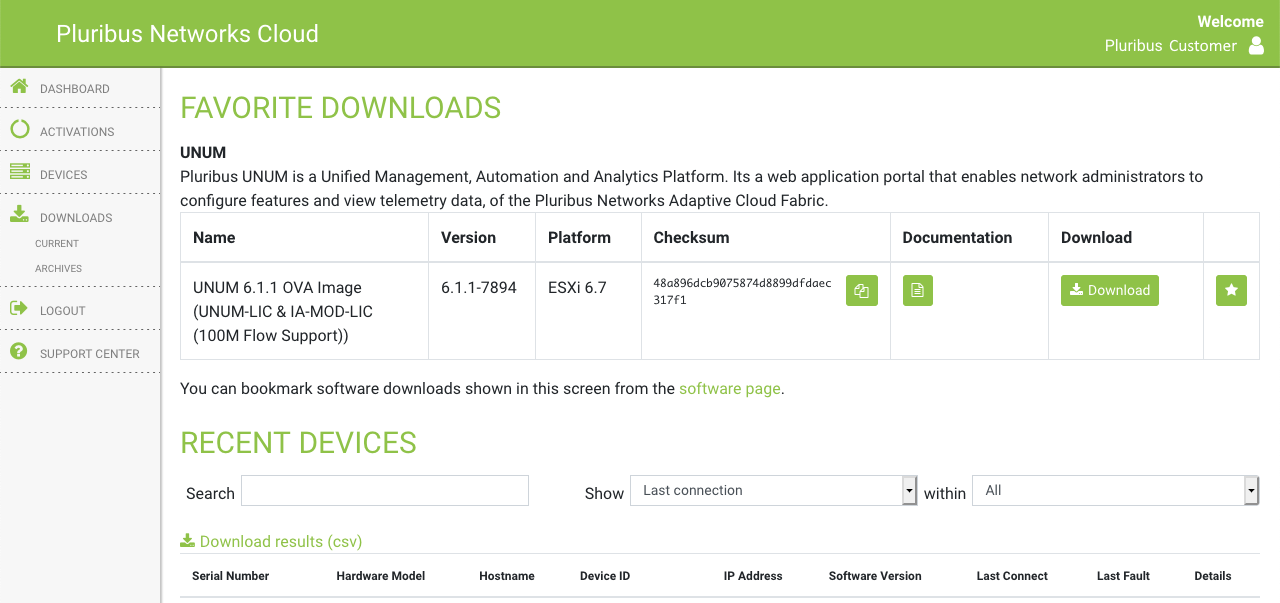1280x603 pixels.
Task: Sort by Serial Number column header
Action: 231,576
